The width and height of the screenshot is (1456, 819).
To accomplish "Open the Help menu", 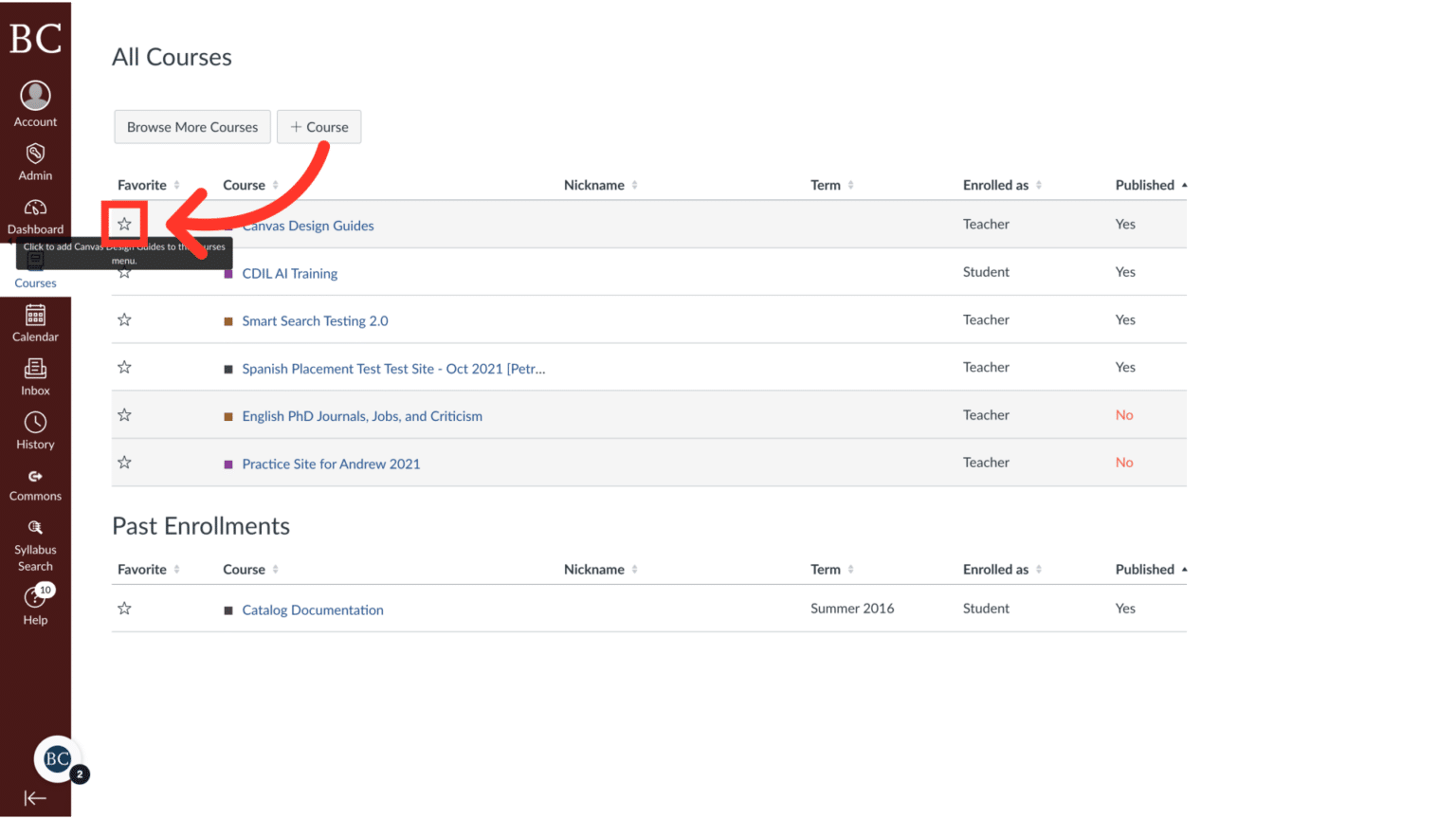I will tap(35, 604).
